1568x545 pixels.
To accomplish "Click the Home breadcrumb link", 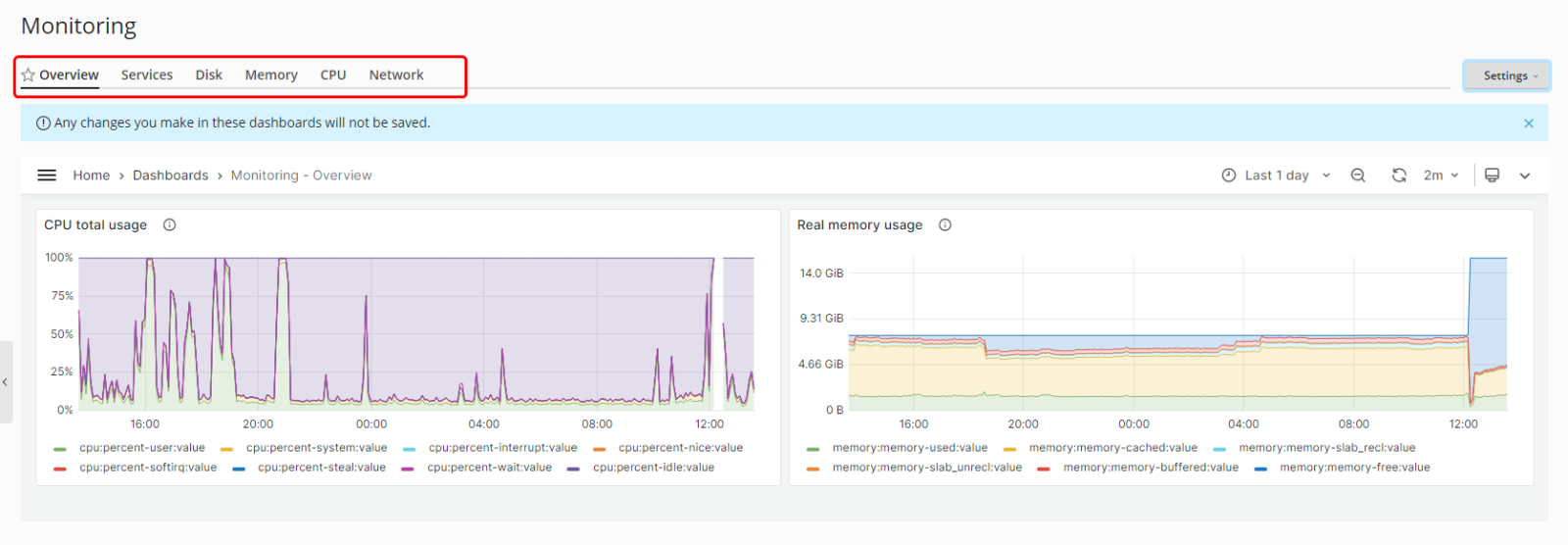I will (x=91, y=175).
